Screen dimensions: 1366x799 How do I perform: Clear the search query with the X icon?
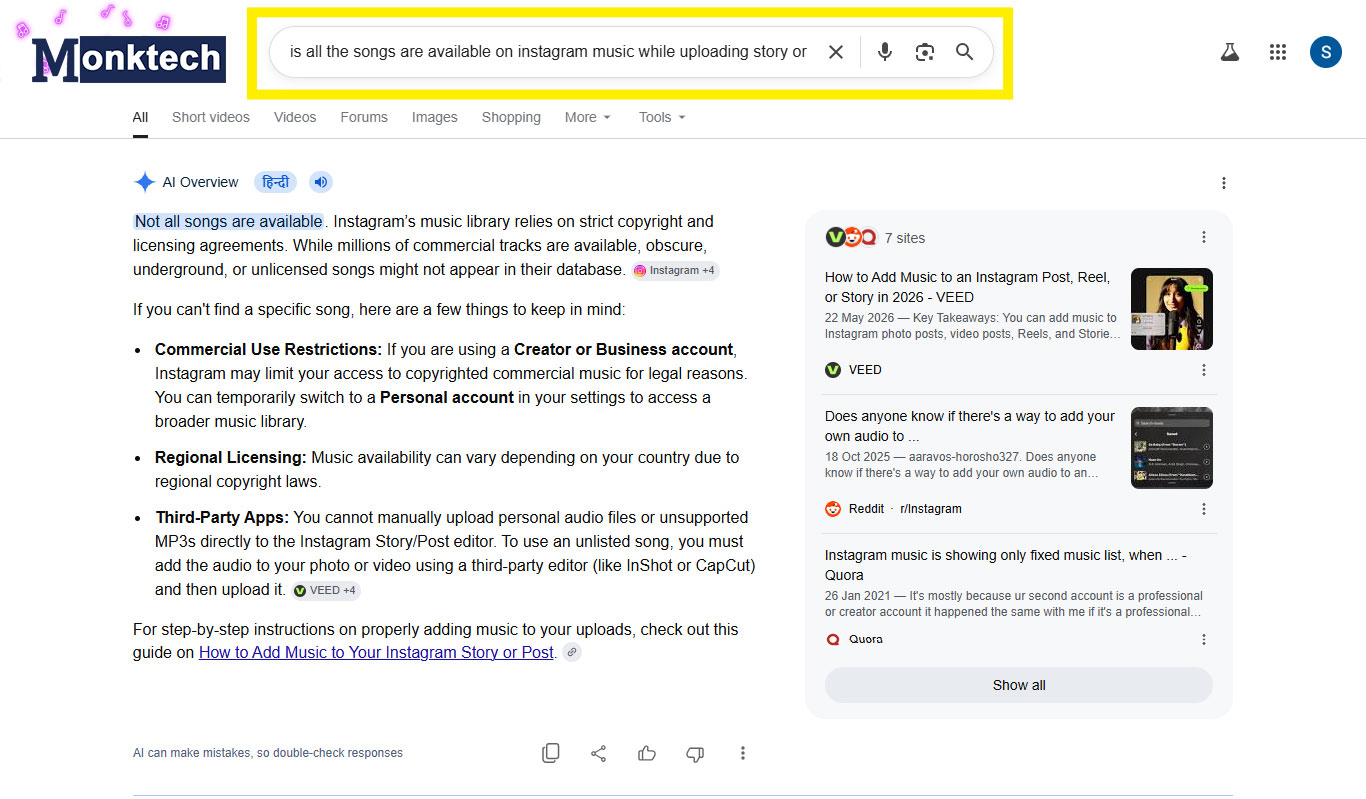coord(836,52)
